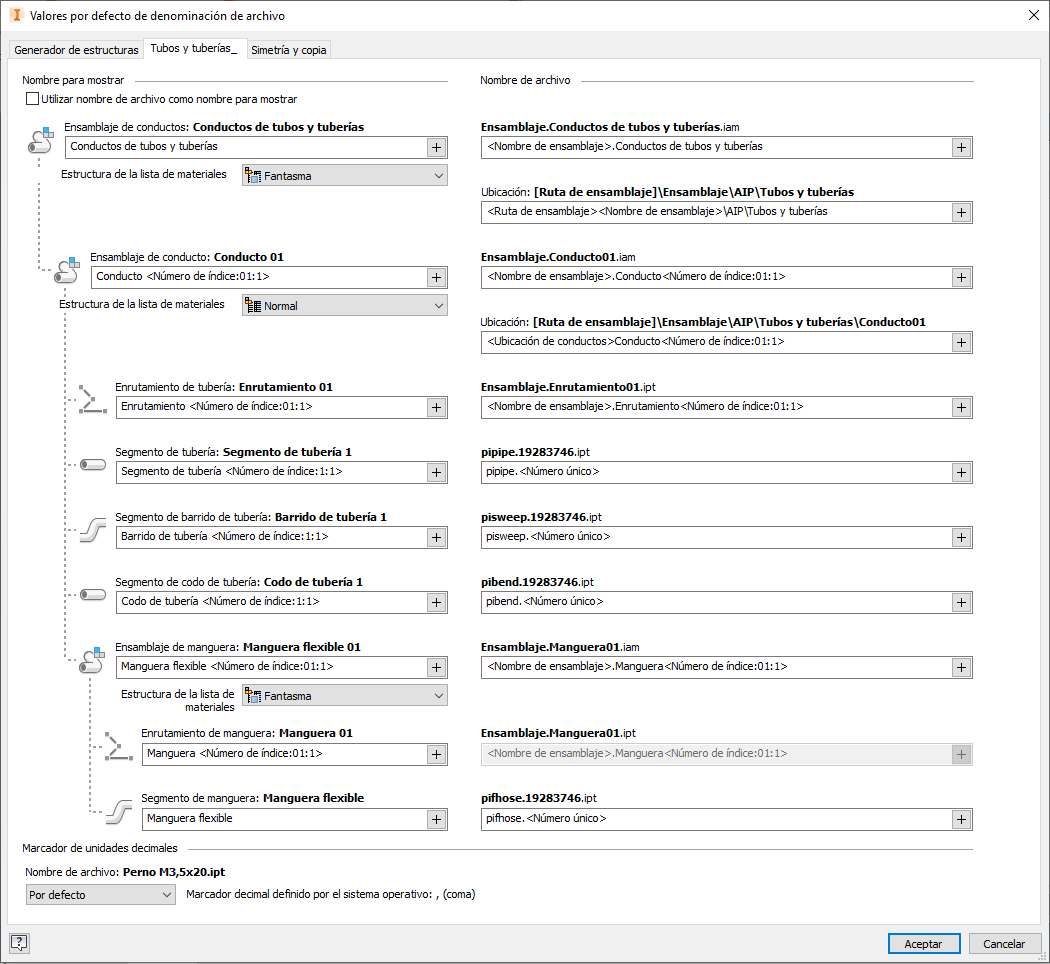Screen dimensions: 1050x964
Task: Click plus button beside pisweep file name field
Action: (961, 537)
